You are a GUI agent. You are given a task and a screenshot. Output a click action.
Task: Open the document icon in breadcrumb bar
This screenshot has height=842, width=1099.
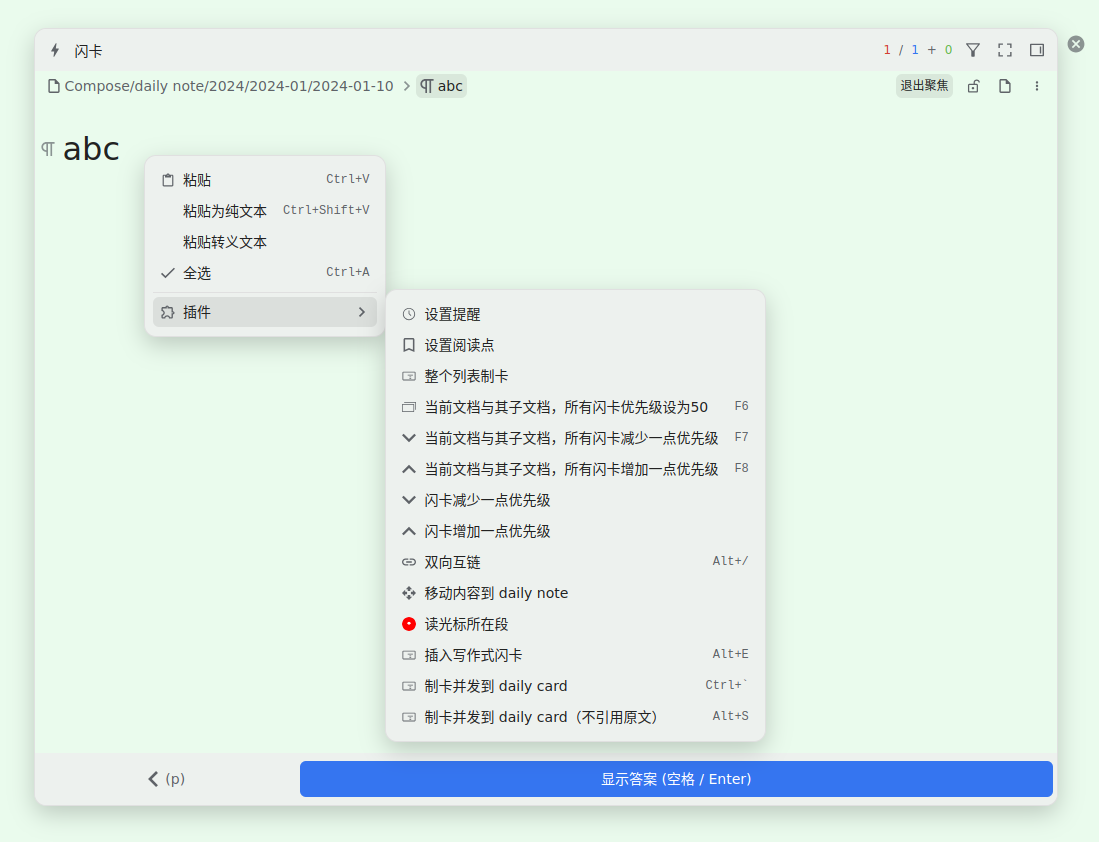pyautogui.click(x=1005, y=86)
